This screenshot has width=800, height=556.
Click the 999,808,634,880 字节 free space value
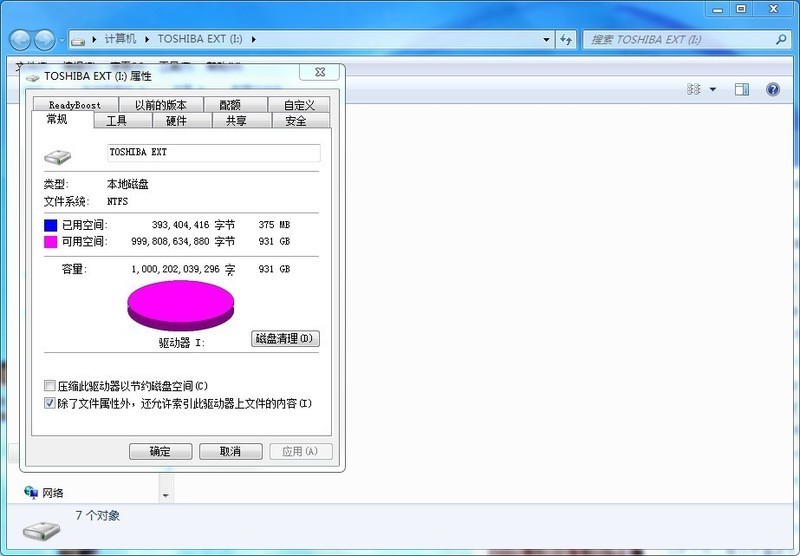click(x=183, y=241)
